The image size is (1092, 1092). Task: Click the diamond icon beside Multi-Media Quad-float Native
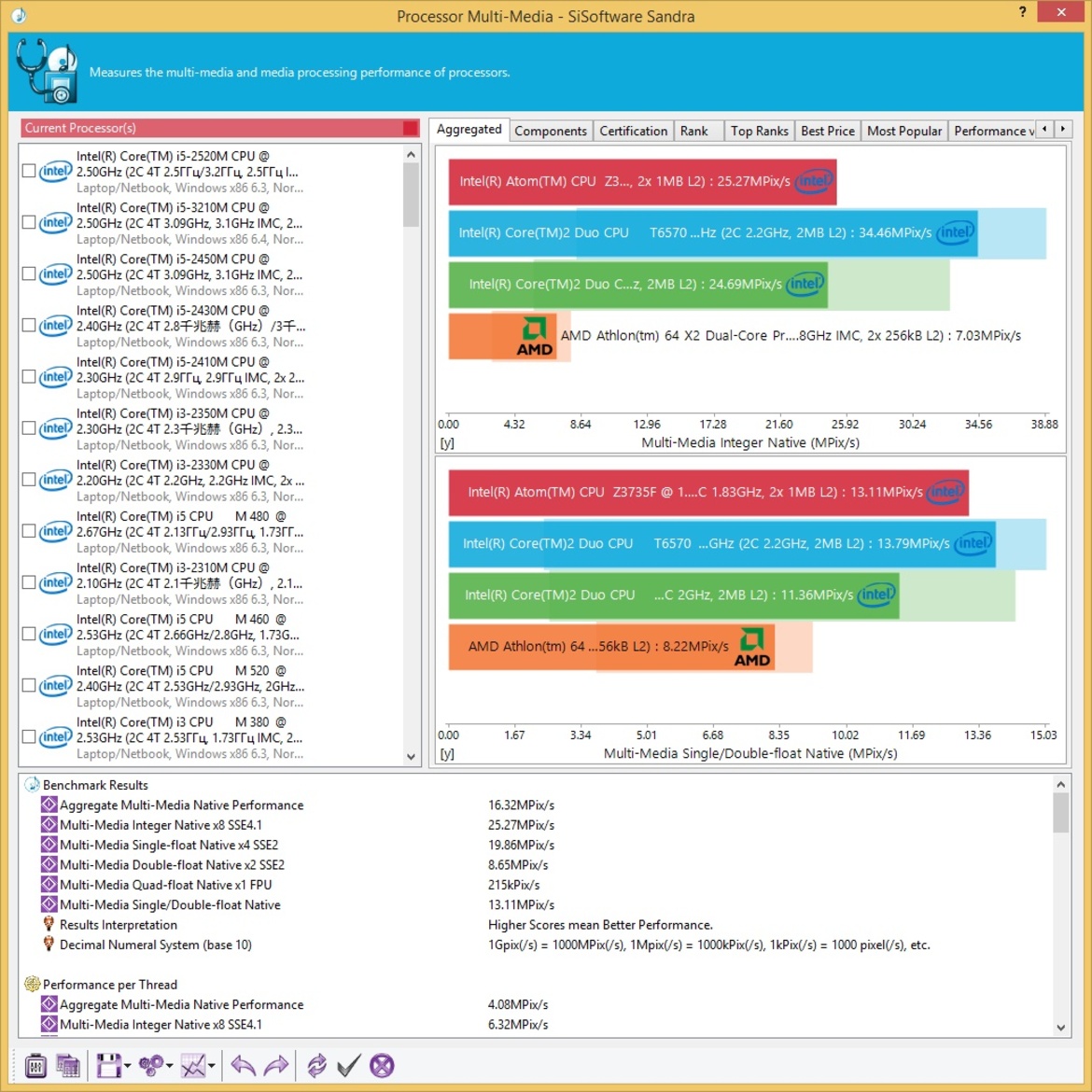pos(49,885)
